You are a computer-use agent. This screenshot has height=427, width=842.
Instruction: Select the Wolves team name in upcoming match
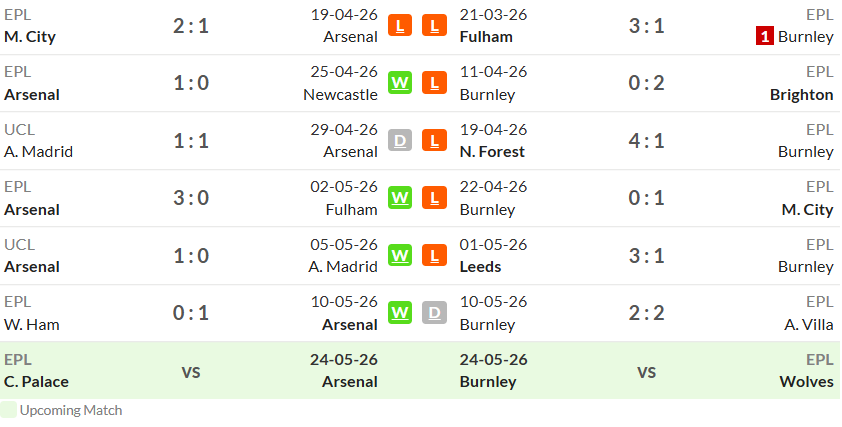pyautogui.click(x=807, y=382)
